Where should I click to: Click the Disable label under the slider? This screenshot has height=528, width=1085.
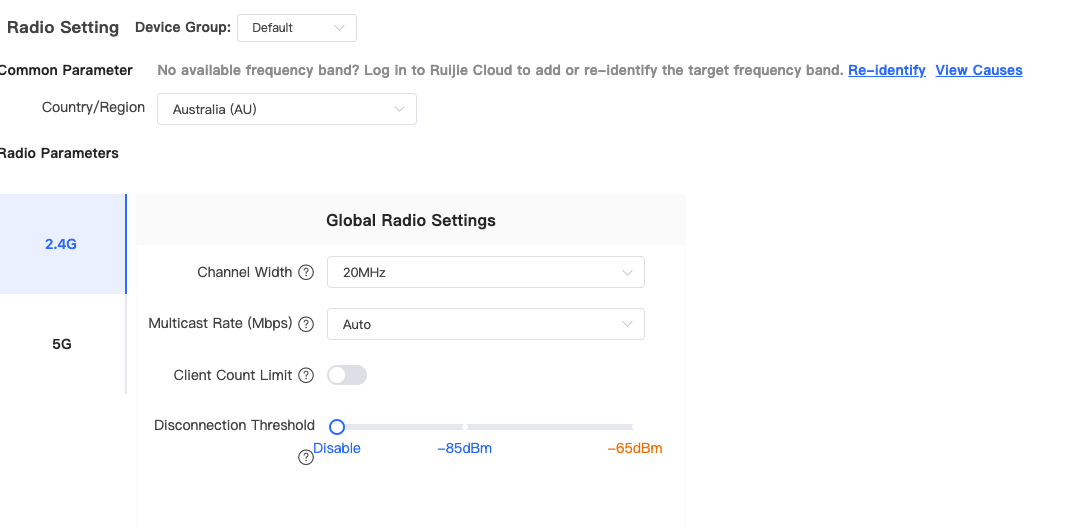point(337,448)
